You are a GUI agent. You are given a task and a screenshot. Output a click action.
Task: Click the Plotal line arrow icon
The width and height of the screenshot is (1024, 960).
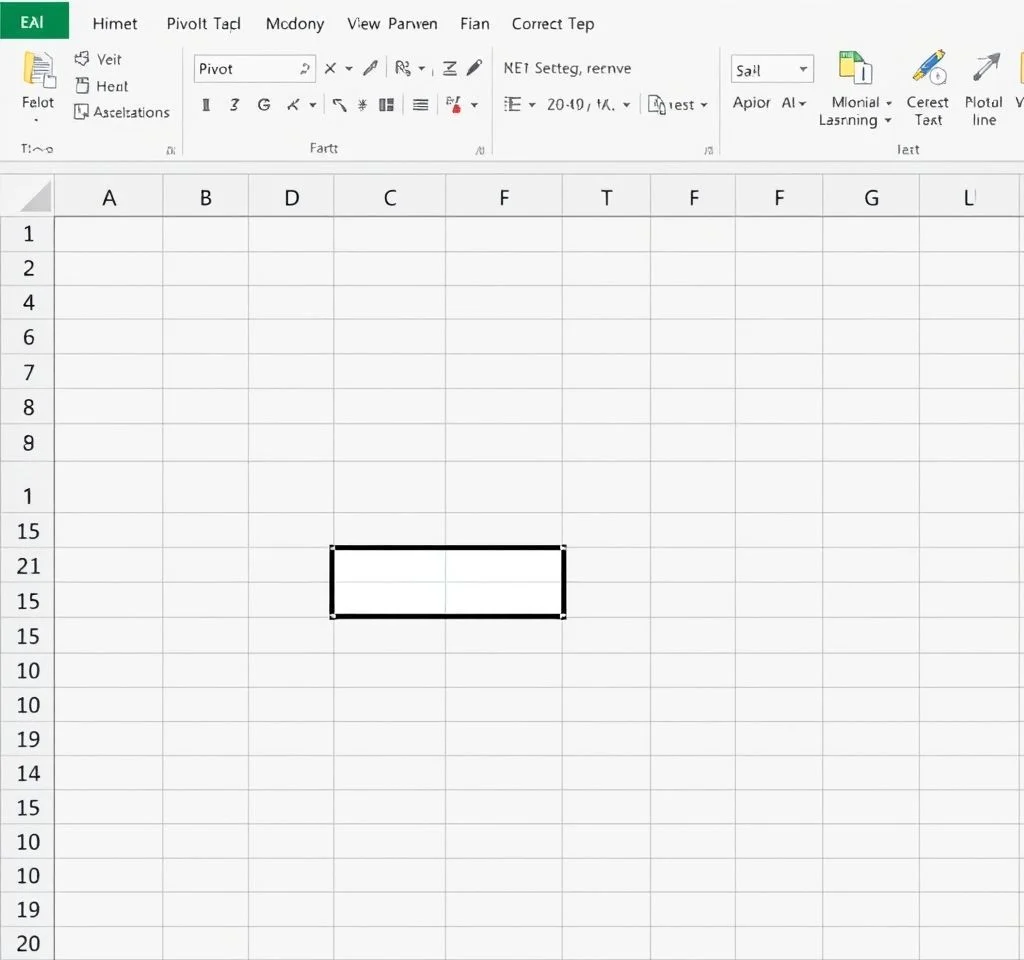985,69
